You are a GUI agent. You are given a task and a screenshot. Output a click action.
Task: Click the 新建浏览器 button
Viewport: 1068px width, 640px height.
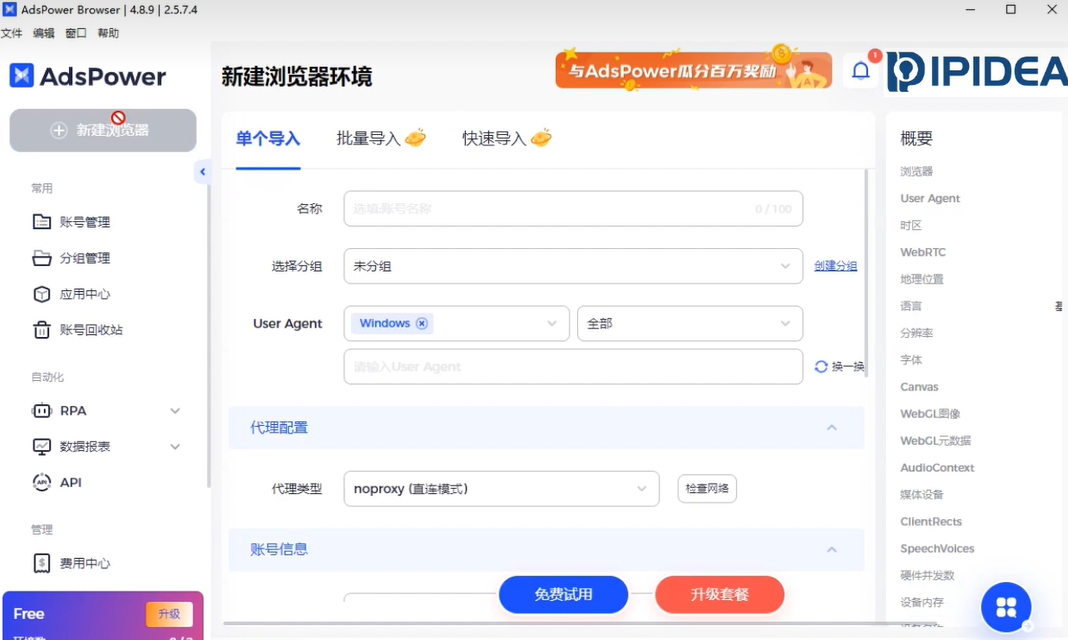[x=103, y=130]
